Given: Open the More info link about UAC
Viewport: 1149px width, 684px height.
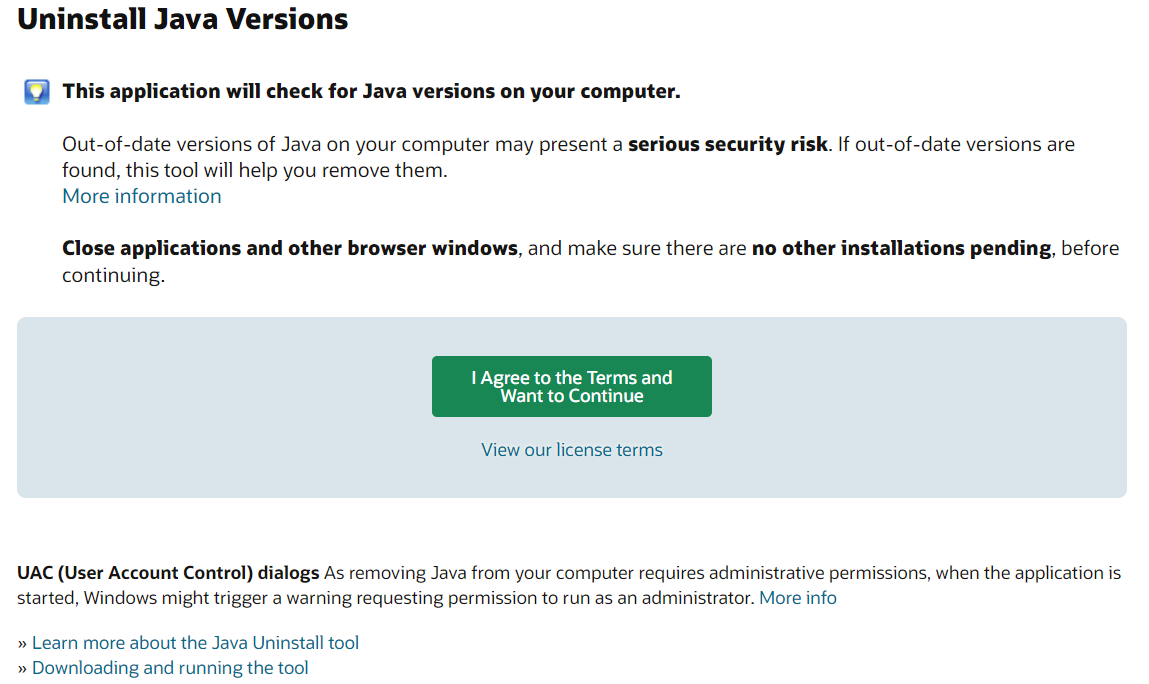Looking at the screenshot, I should 797,597.
